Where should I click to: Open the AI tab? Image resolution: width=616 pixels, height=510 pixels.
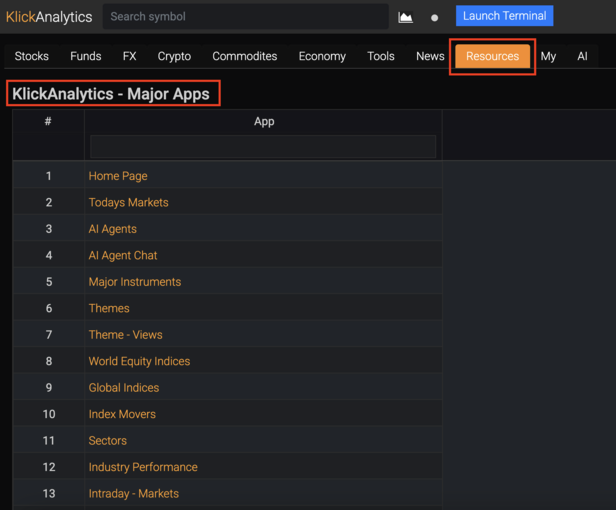click(x=582, y=57)
